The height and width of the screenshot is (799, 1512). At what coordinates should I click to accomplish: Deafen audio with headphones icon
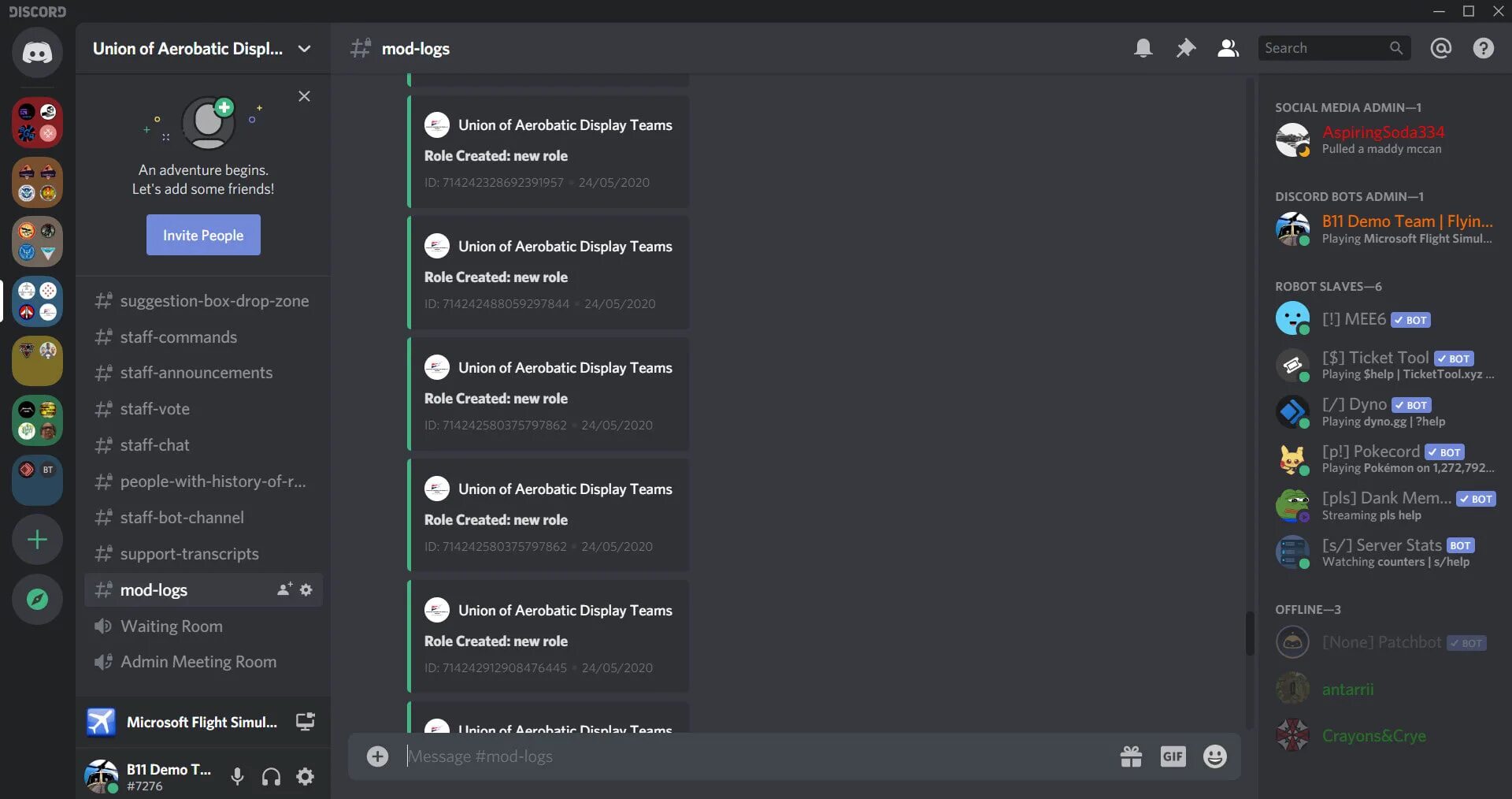271,777
